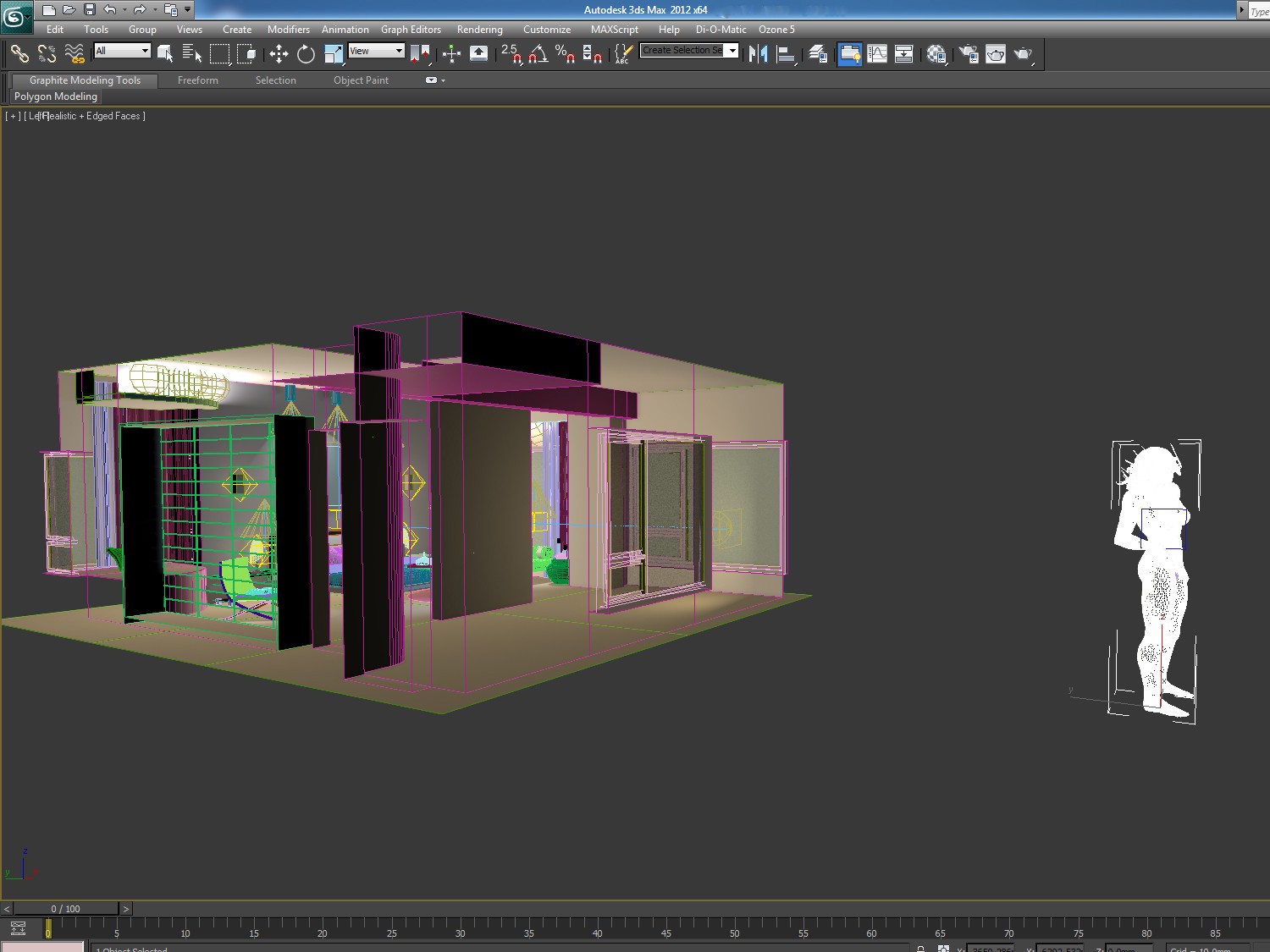Screen dimensions: 1270x952
Task: Activate the Select and Rotate tool
Action: (306, 54)
